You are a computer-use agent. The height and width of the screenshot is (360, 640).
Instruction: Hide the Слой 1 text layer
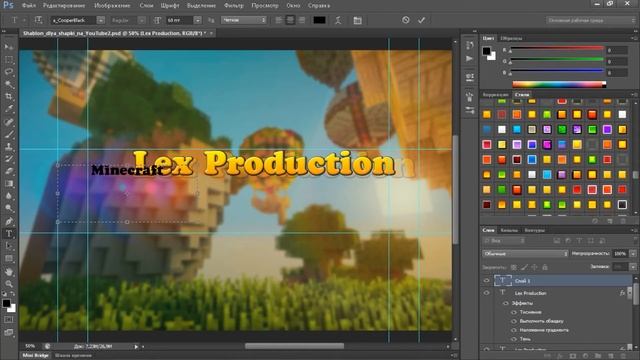(486, 280)
